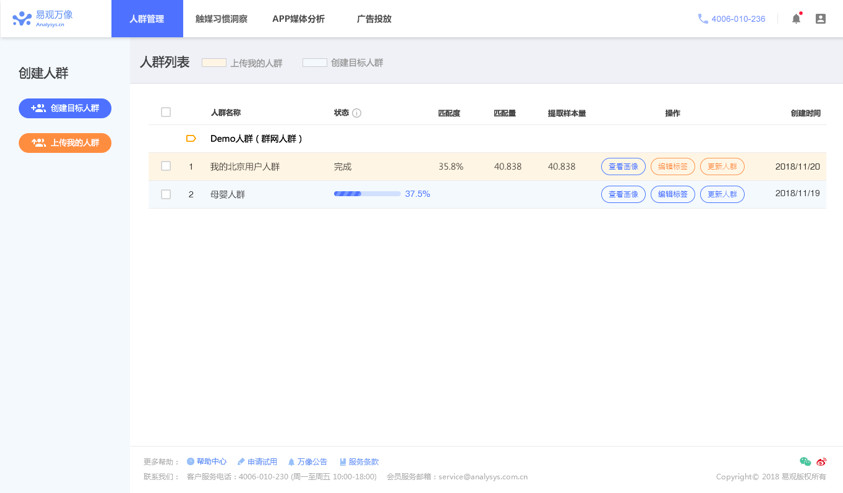Click the 上传我的人群 orange button
843x493 pixels.
(x=65, y=142)
